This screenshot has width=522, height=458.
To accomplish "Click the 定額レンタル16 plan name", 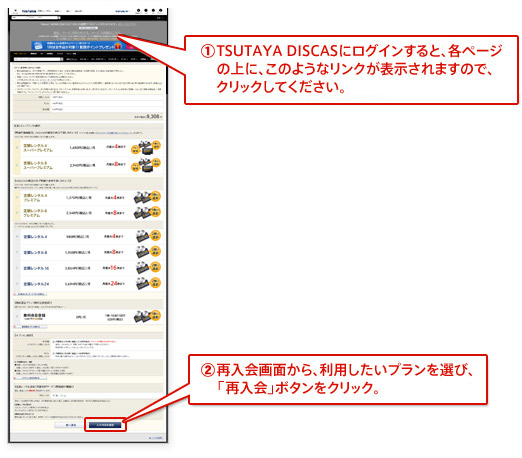I will pyautogui.click(x=36, y=268).
